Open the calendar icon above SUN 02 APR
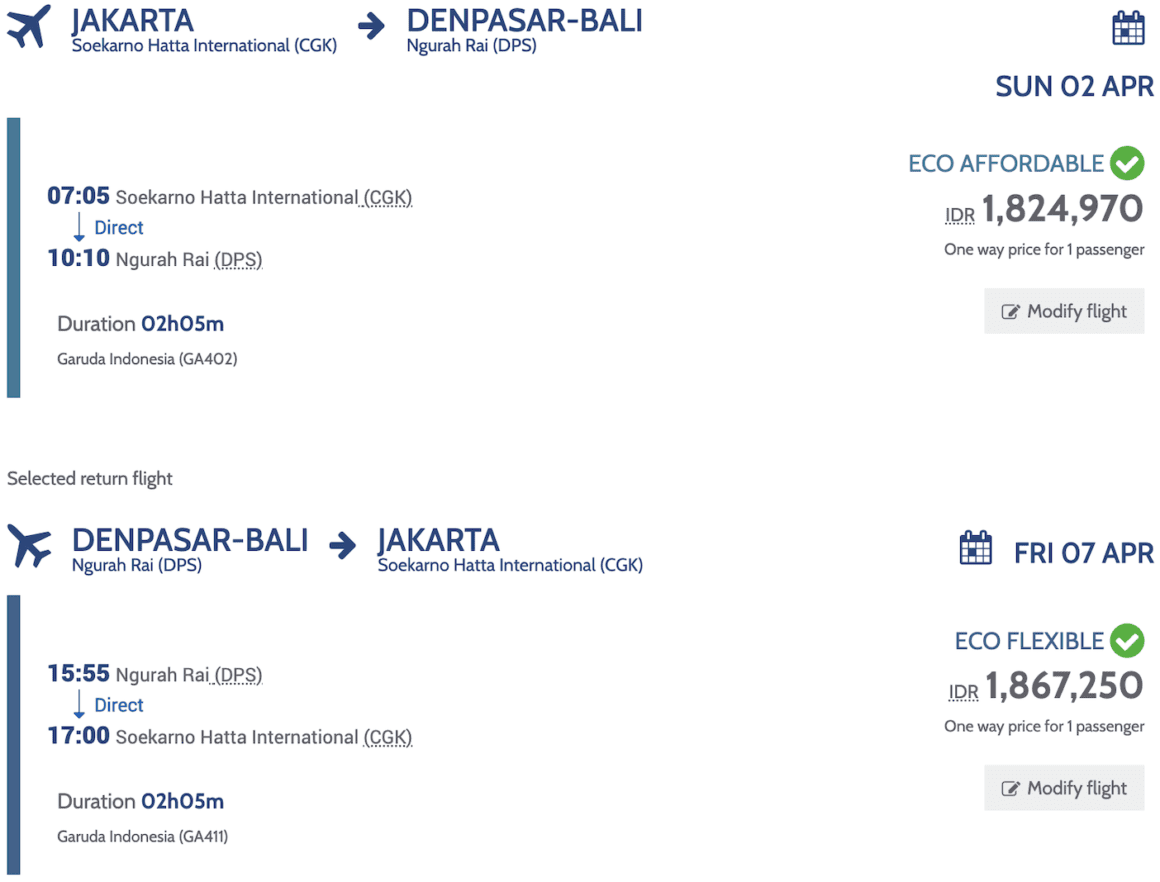 click(1128, 28)
